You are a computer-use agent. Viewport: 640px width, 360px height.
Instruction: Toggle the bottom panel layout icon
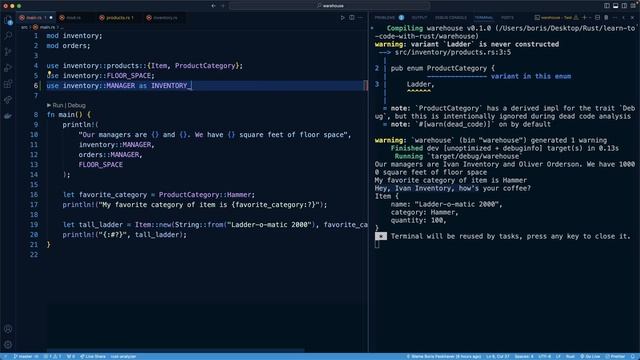tap(616, 6)
